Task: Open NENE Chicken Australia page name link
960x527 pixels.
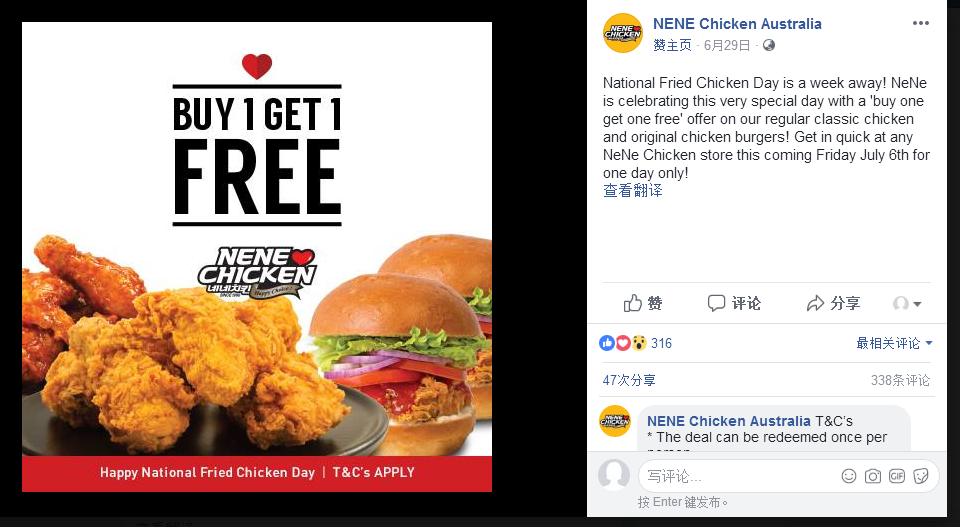Action: (737, 24)
